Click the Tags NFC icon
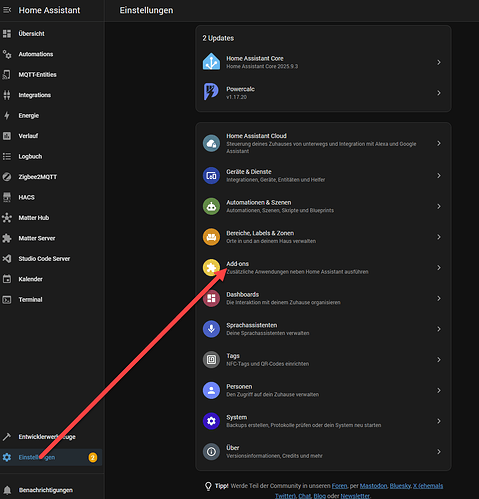The image size is (479, 499). (211, 360)
